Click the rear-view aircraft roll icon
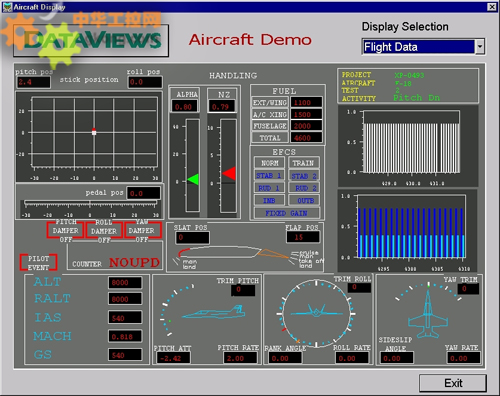The width and height of the screenshot is (500, 396). 316,311
